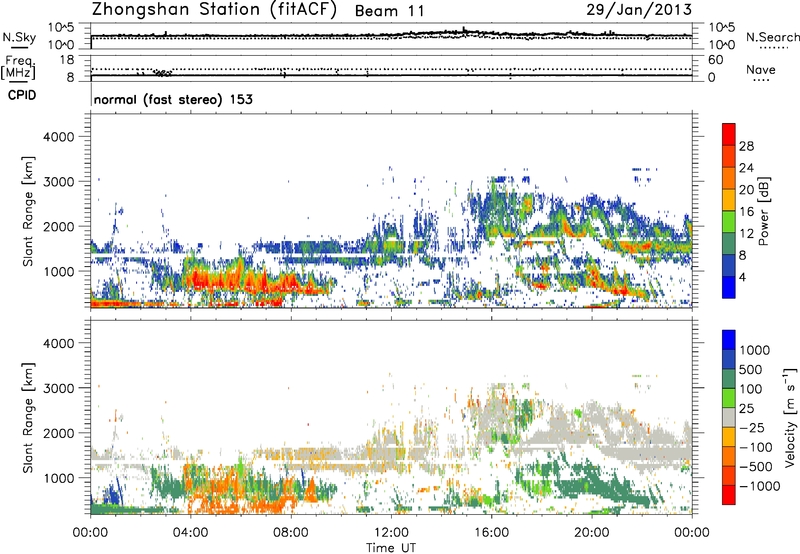This screenshot has height=554, width=800.
Task: Click the Power [dB] color bar
Action: pyautogui.click(x=729, y=210)
